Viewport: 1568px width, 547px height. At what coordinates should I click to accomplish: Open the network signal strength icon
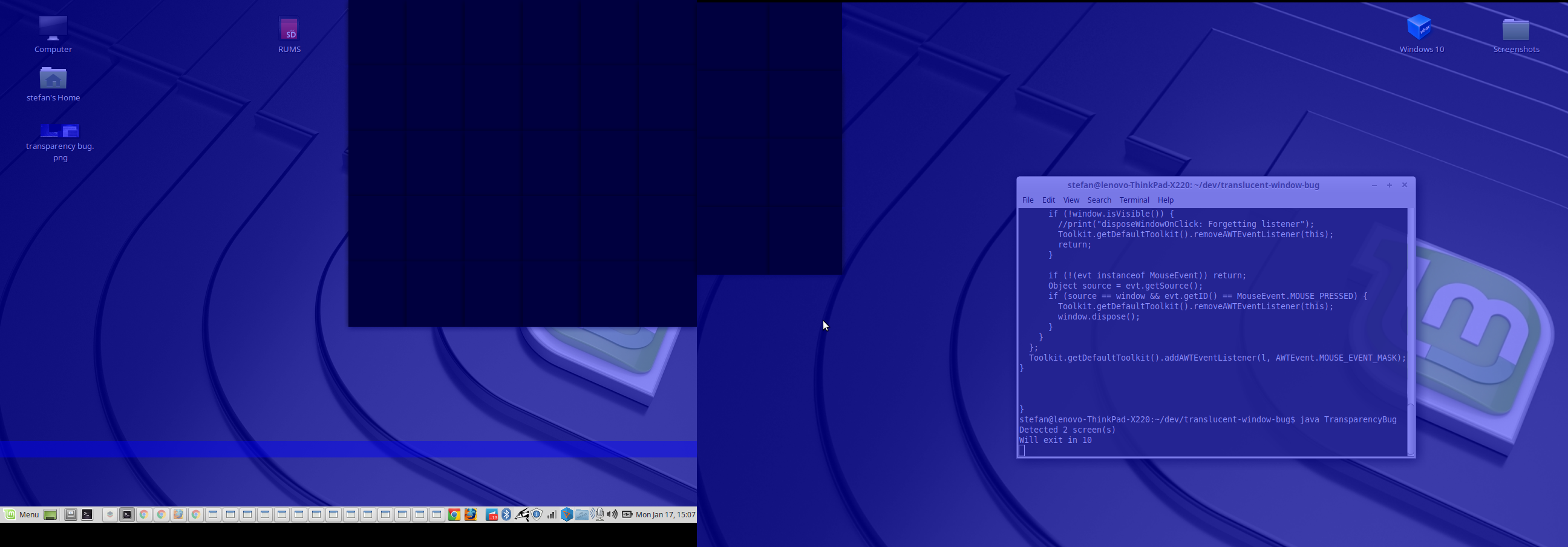(552, 515)
